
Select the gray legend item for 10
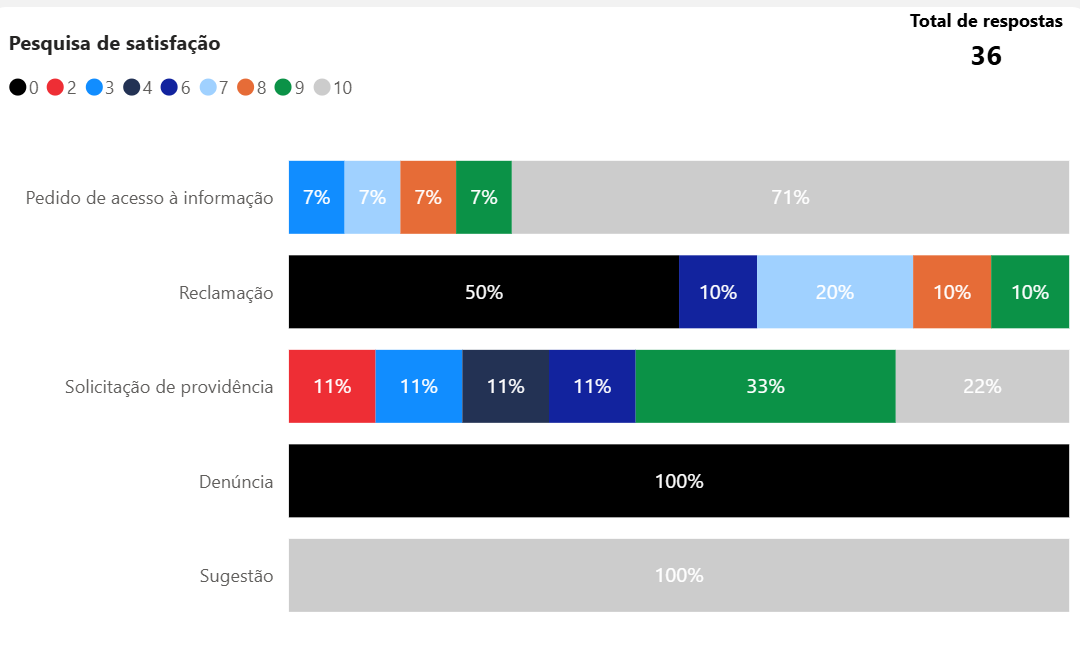tap(322, 88)
